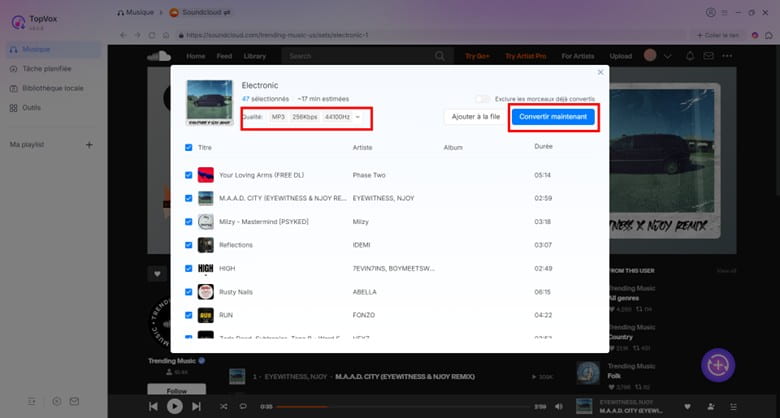Image resolution: width=780 pixels, height=418 pixels.
Task: Click the Electronic playlist cover thumbnail
Action: click(x=209, y=103)
